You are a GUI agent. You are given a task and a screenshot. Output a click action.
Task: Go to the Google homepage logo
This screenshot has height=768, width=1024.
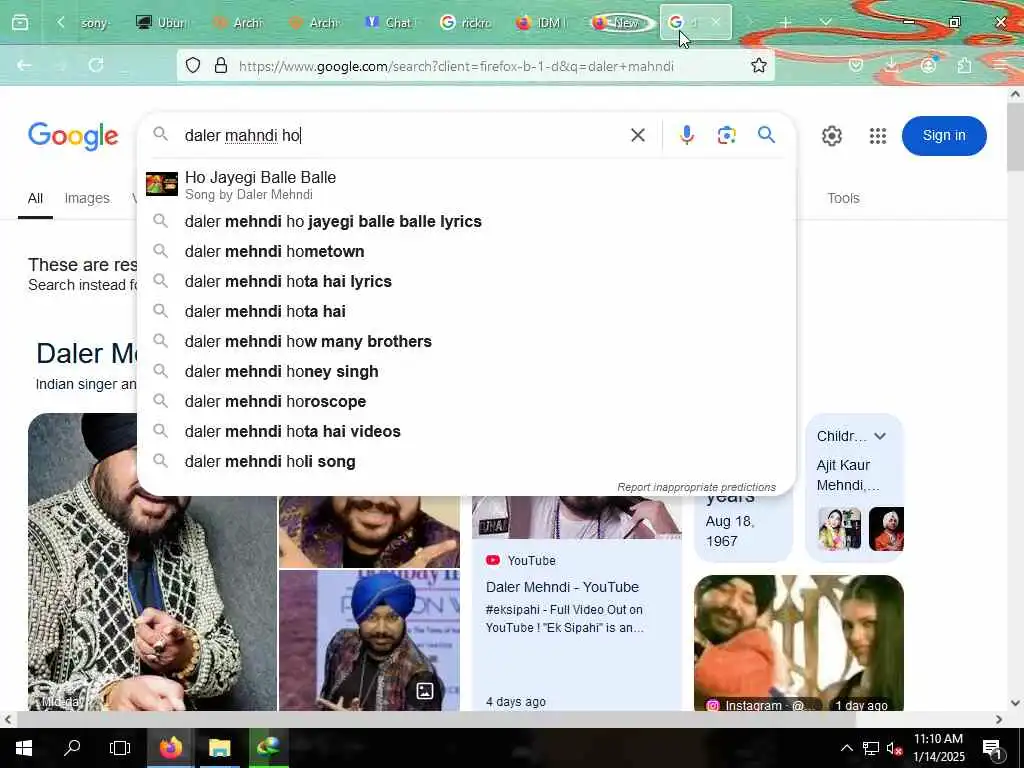point(73,136)
